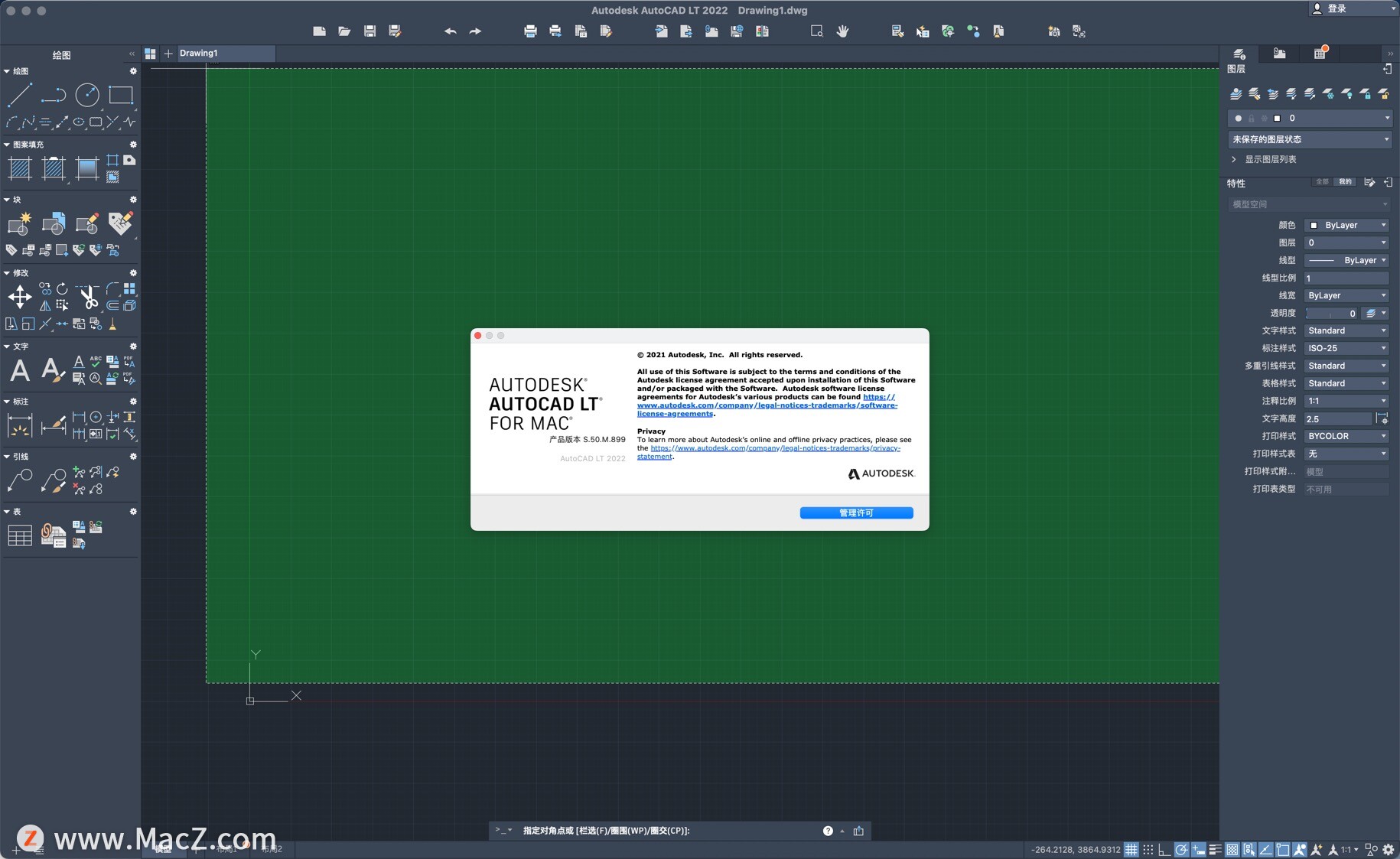The image size is (1400, 859).
Task: Click the Table tool icon
Action: [20, 535]
